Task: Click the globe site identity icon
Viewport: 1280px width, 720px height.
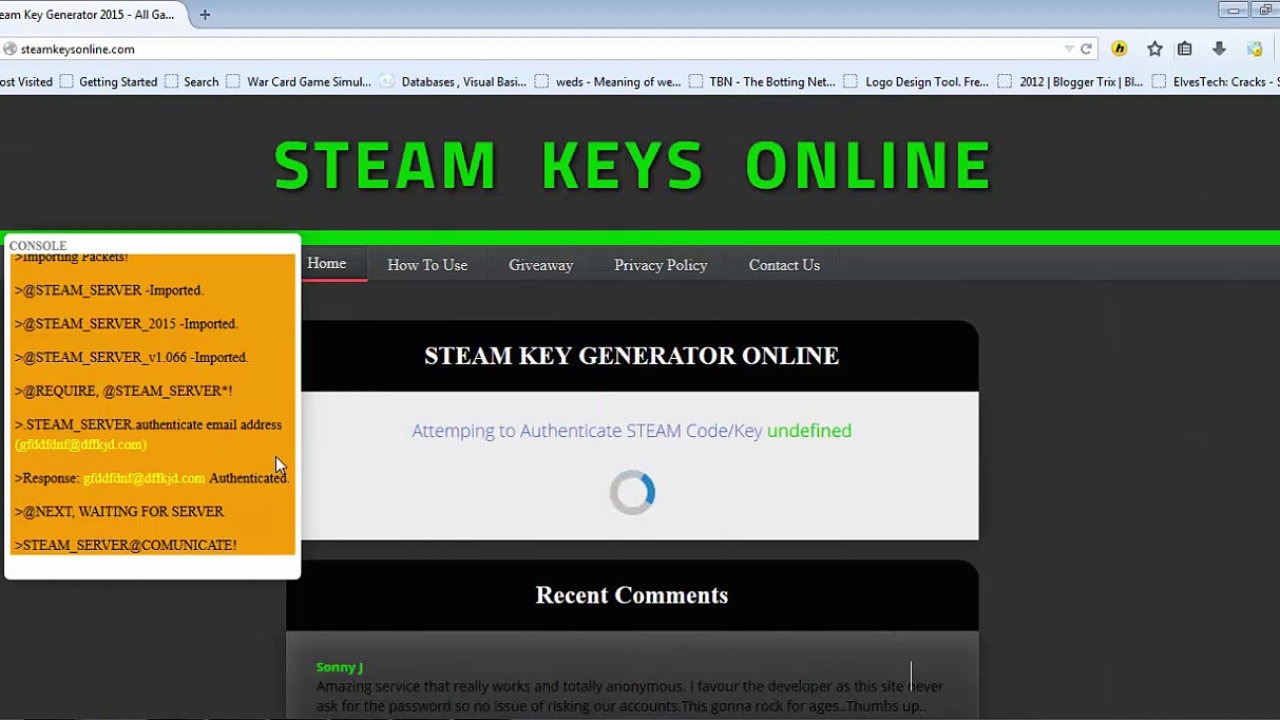Action: (9, 49)
